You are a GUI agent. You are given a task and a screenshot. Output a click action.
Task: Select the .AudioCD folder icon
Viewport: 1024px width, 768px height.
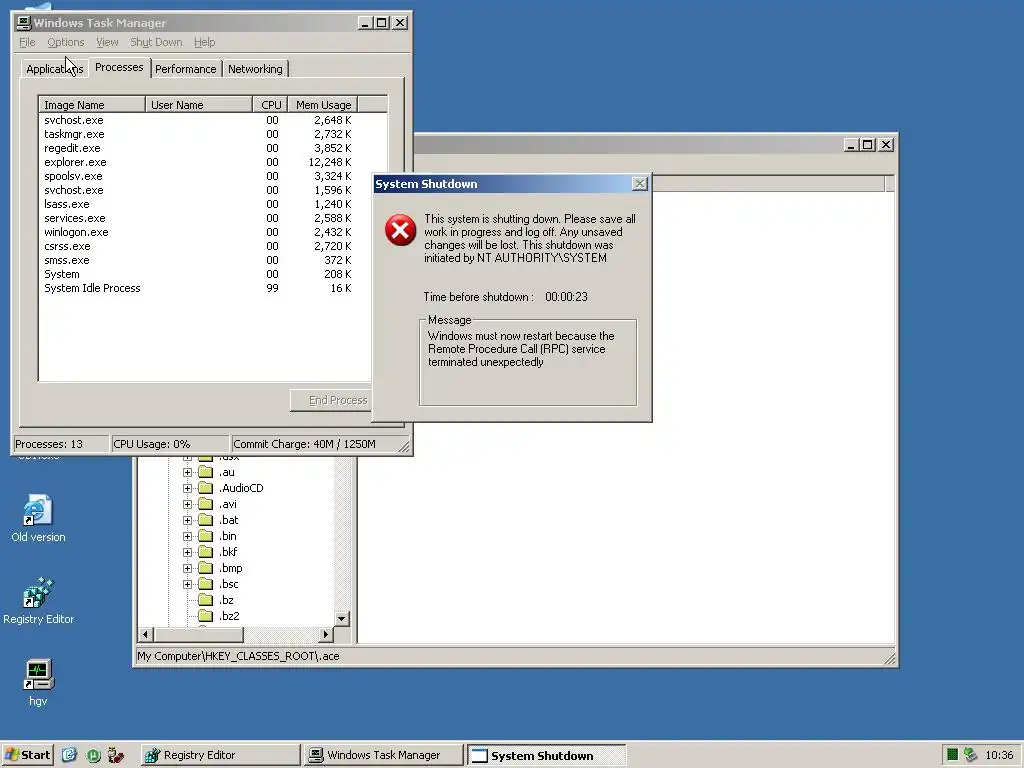(206, 488)
